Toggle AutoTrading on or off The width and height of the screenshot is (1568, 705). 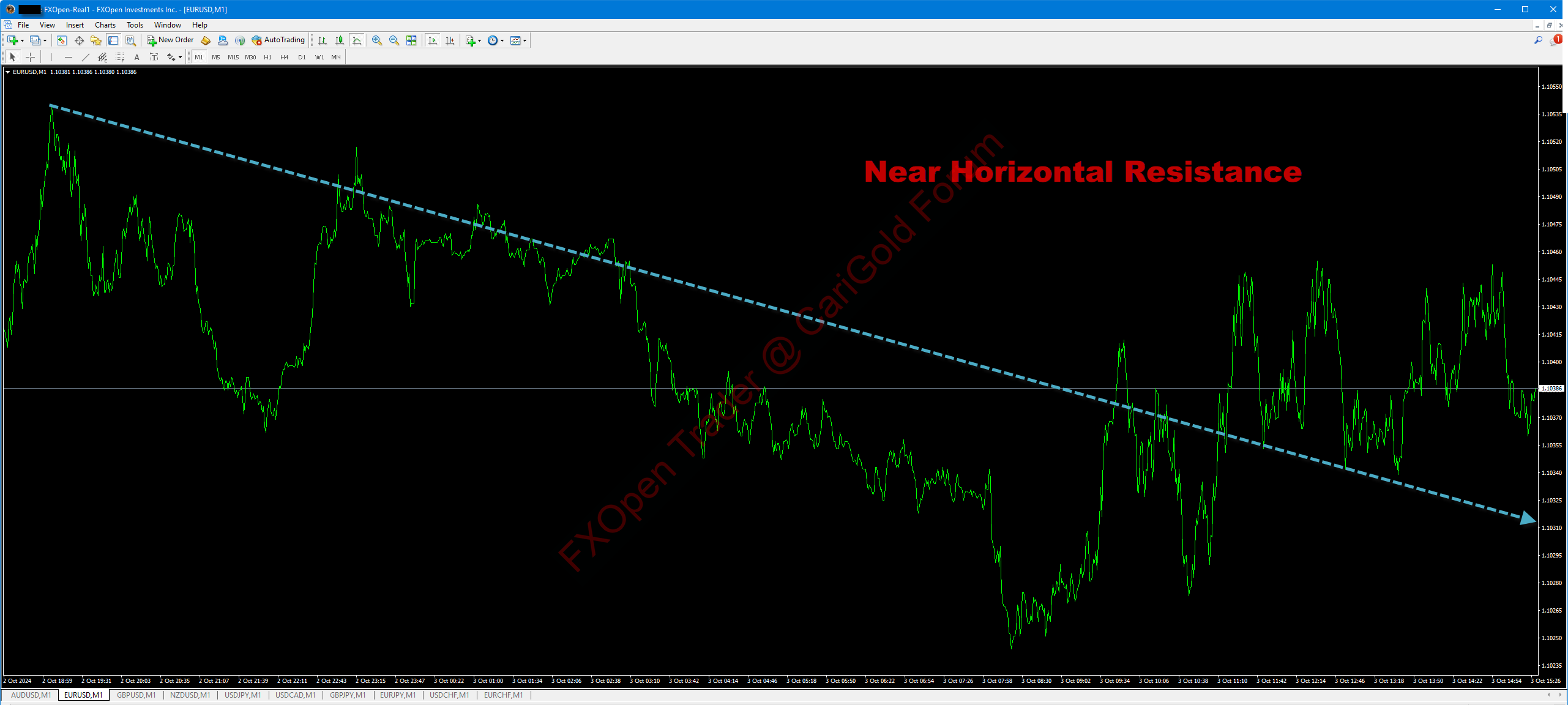(x=278, y=40)
